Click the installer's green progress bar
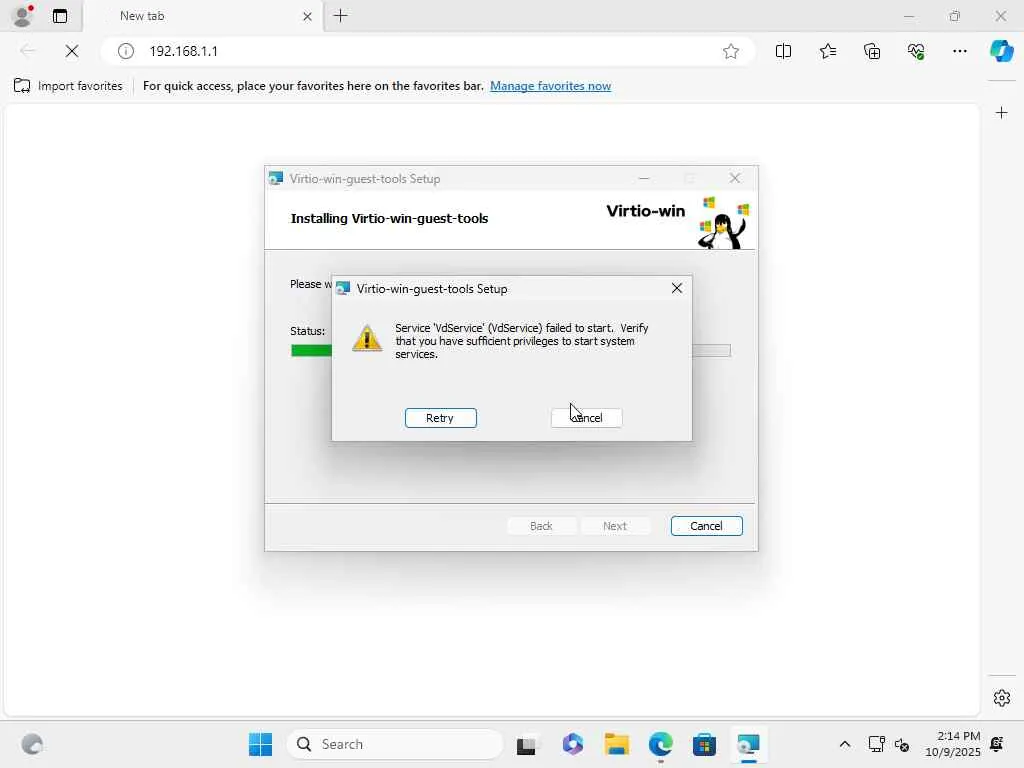Screen dimensions: 1024x768 click(312, 351)
